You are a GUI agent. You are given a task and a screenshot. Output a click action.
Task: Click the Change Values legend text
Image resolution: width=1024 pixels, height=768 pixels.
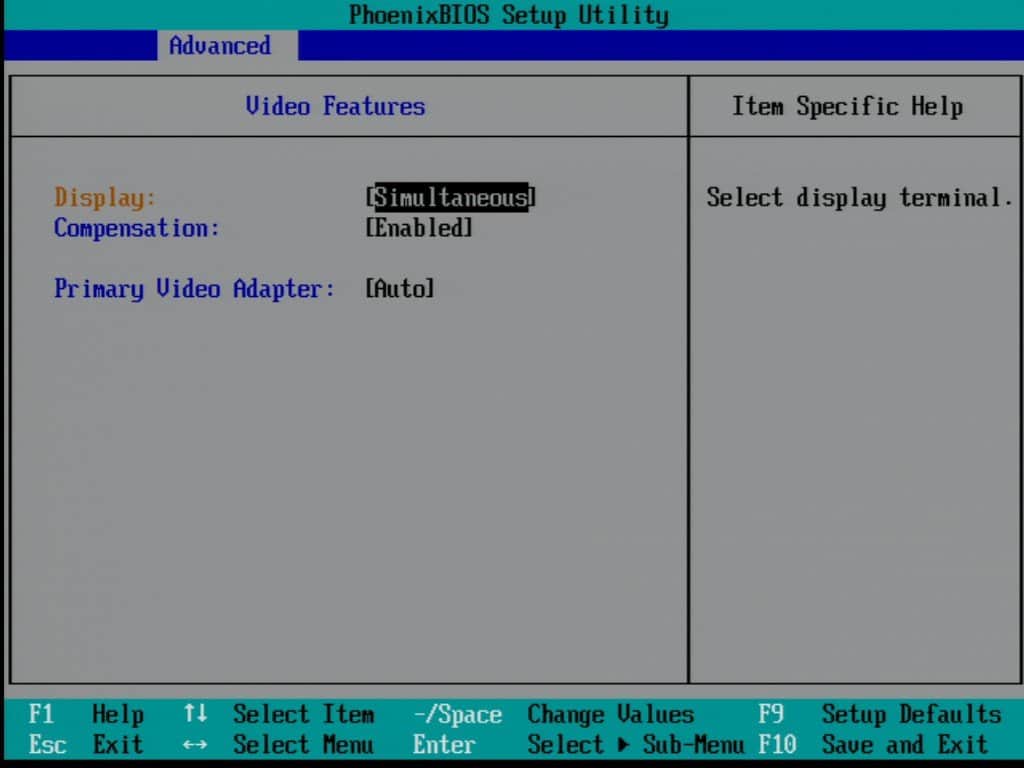point(611,714)
